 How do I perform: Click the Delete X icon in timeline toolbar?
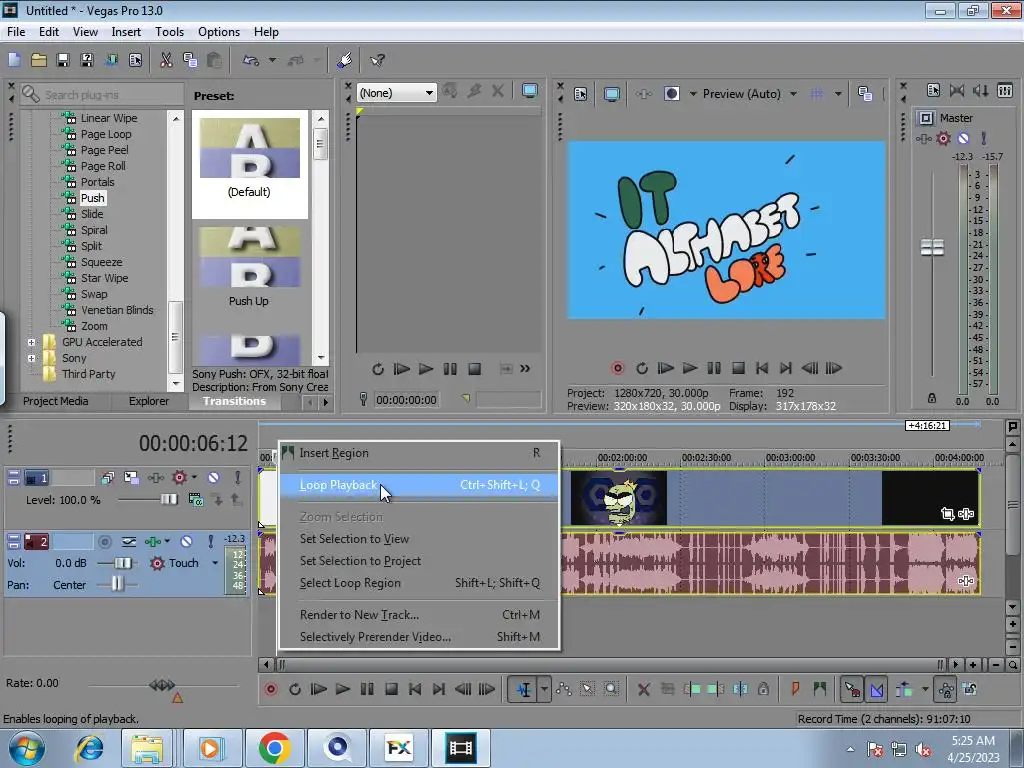[644, 689]
